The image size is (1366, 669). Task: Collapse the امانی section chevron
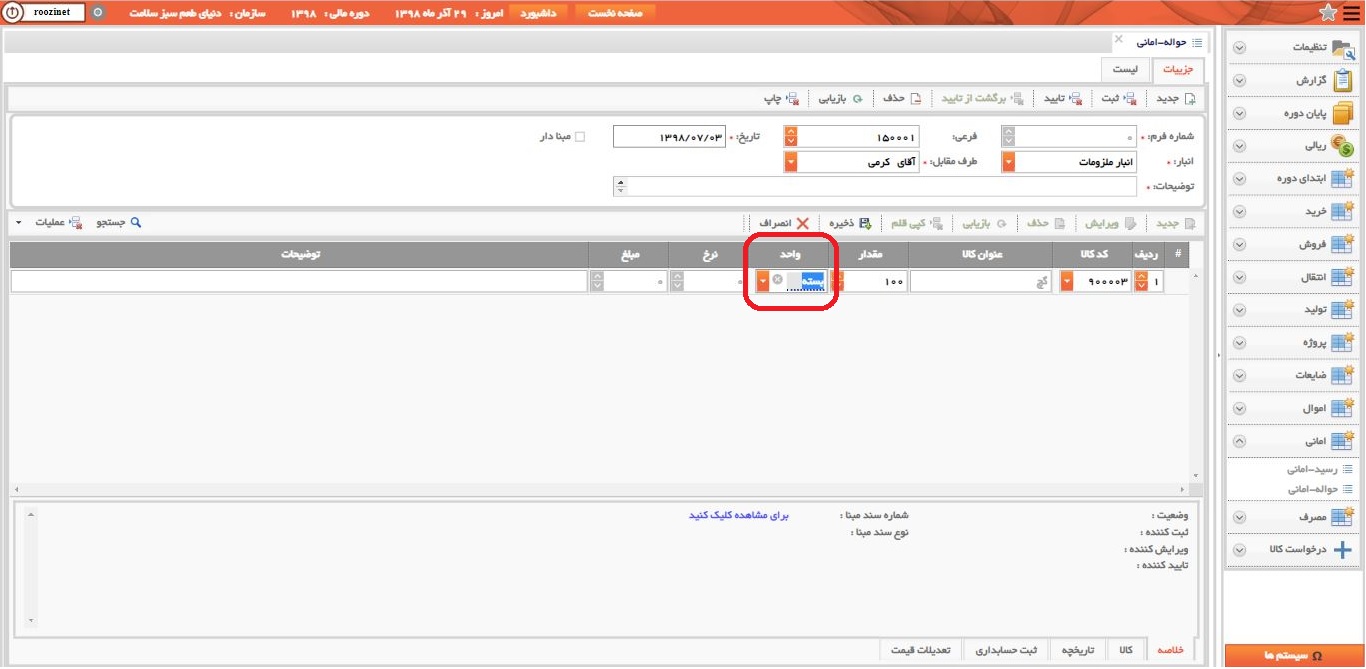click(x=1240, y=440)
